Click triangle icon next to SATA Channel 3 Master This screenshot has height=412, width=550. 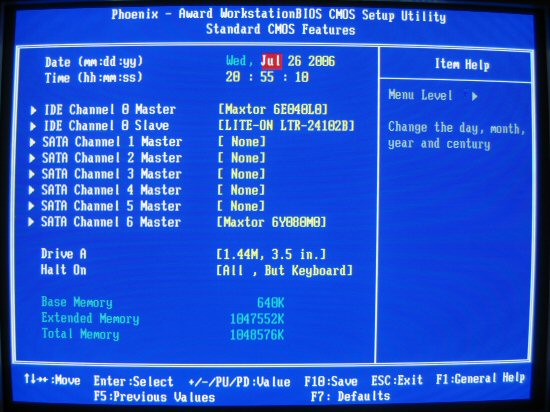coord(32,174)
